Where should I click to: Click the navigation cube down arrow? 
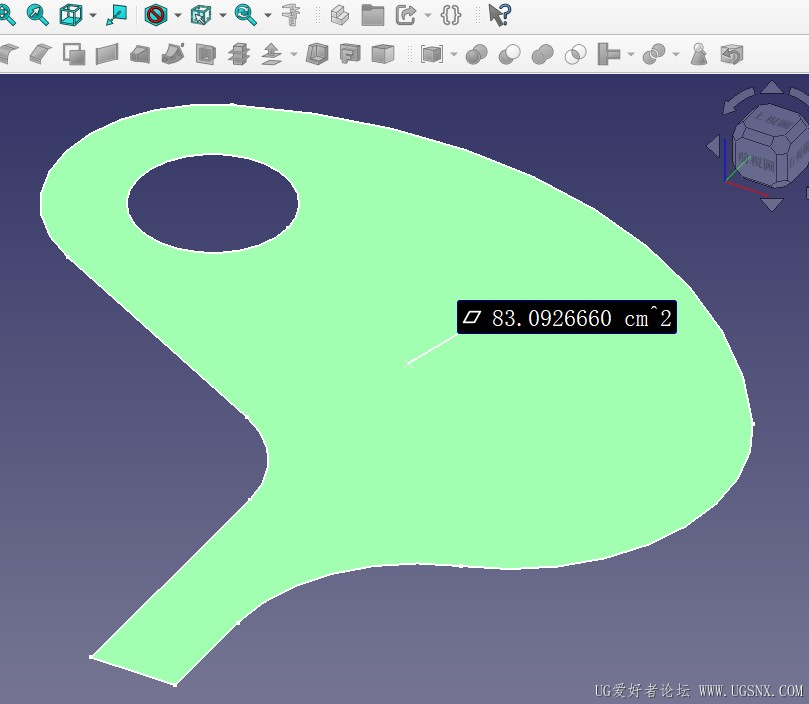(772, 204)
